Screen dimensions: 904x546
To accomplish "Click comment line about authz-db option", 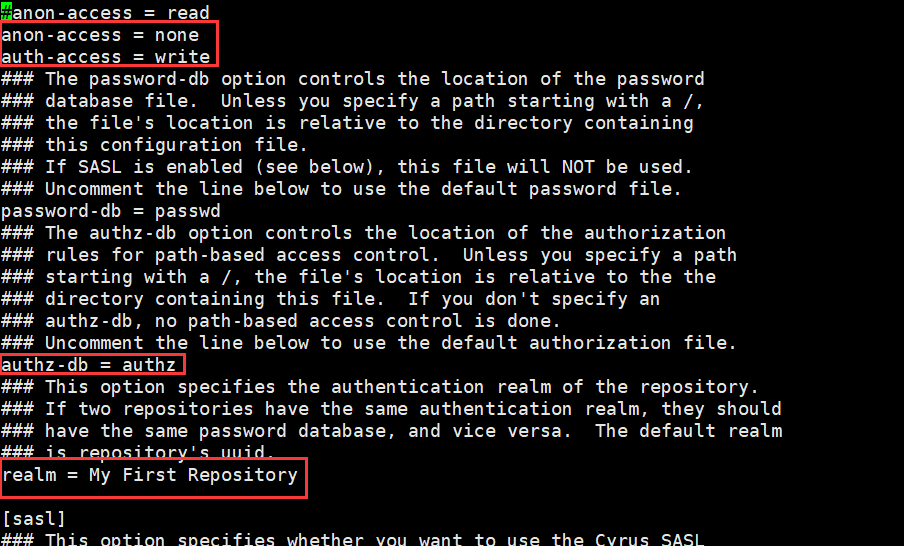I will 364,233.
